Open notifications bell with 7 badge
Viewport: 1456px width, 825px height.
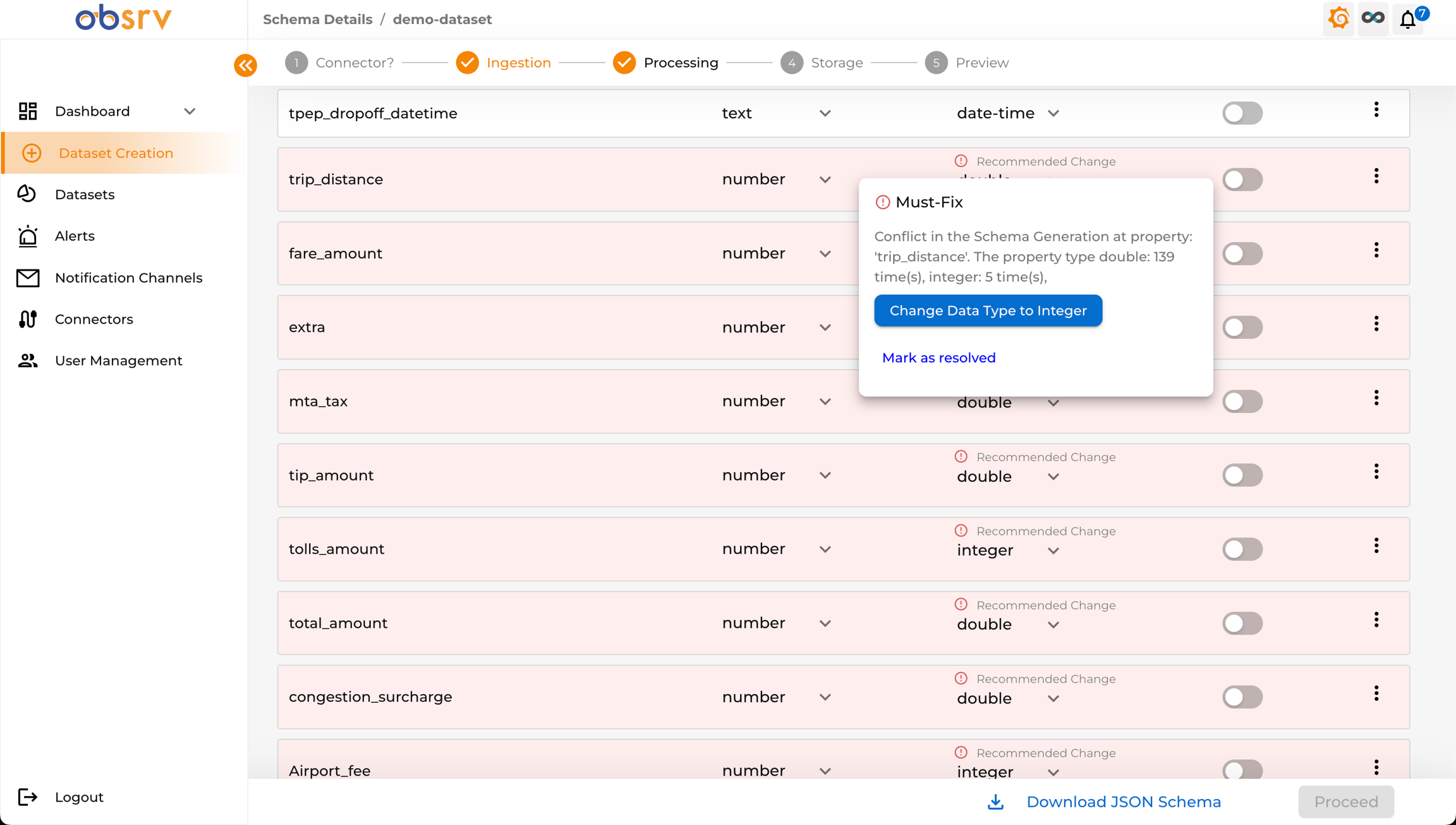[x=1408, y=20]
